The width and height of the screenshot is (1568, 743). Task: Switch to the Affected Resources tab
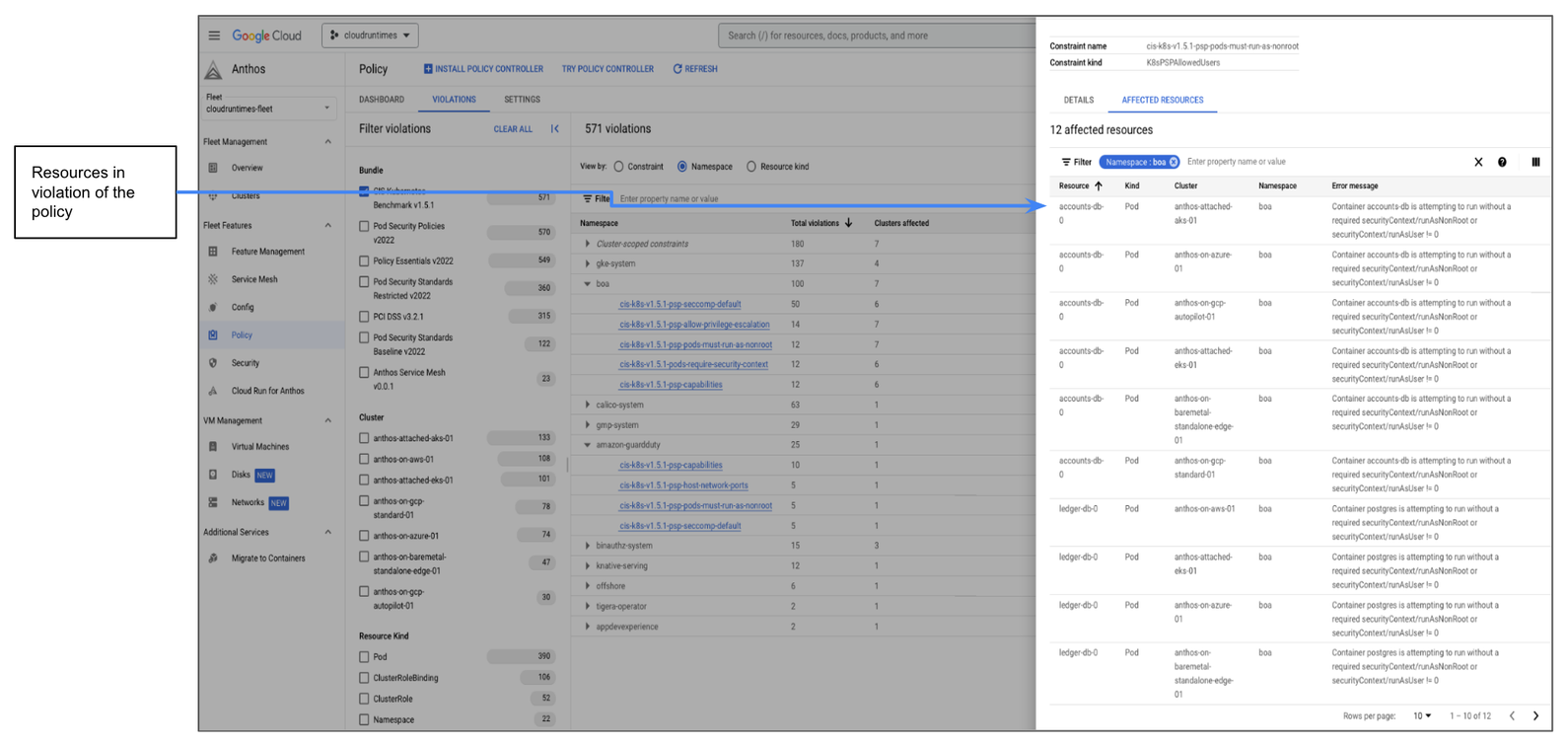1163,101
